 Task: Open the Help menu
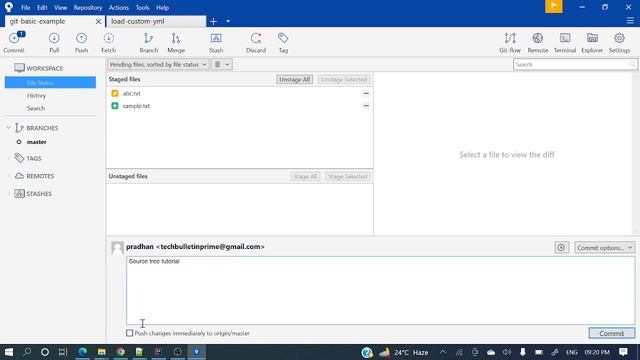(162, 7)
